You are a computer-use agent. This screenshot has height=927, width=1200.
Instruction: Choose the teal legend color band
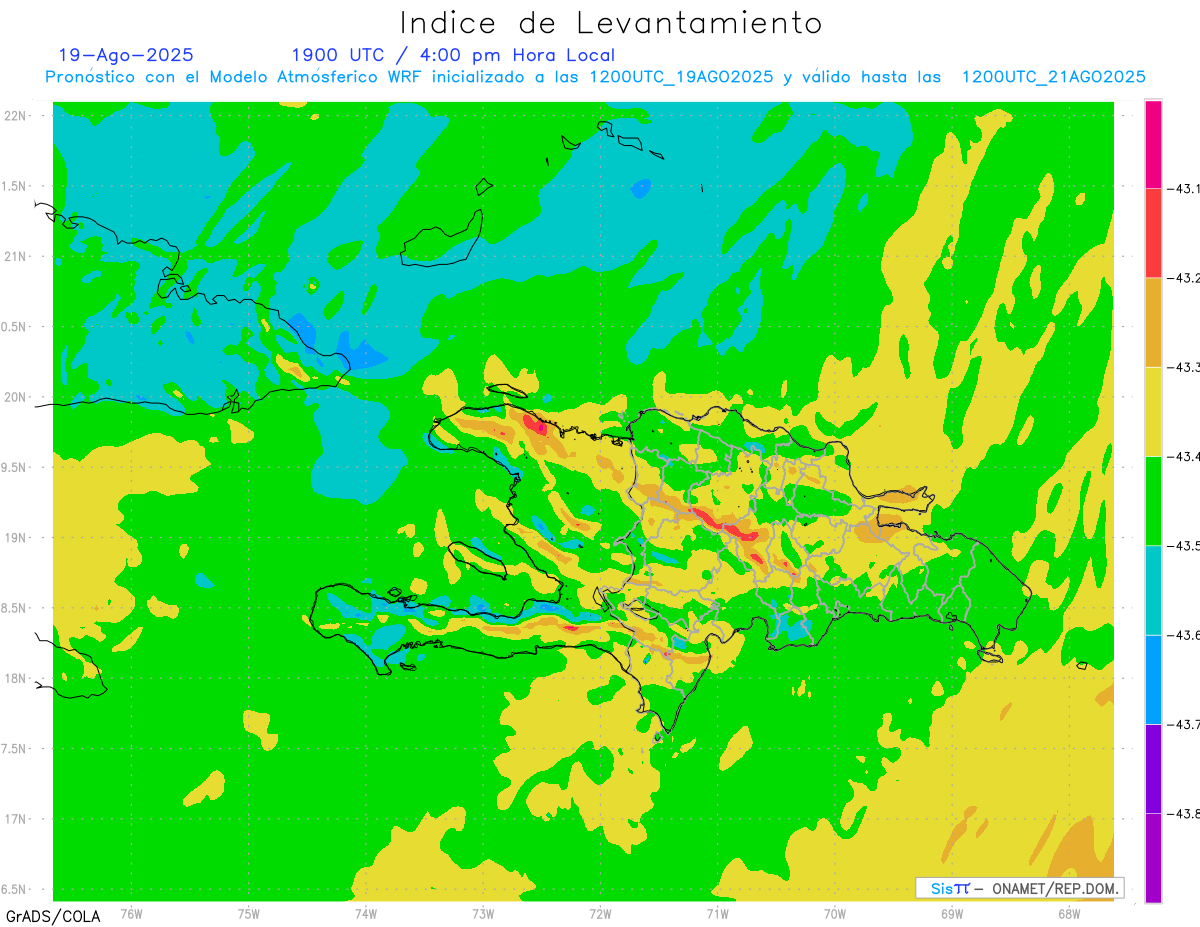click(1153, 589)
